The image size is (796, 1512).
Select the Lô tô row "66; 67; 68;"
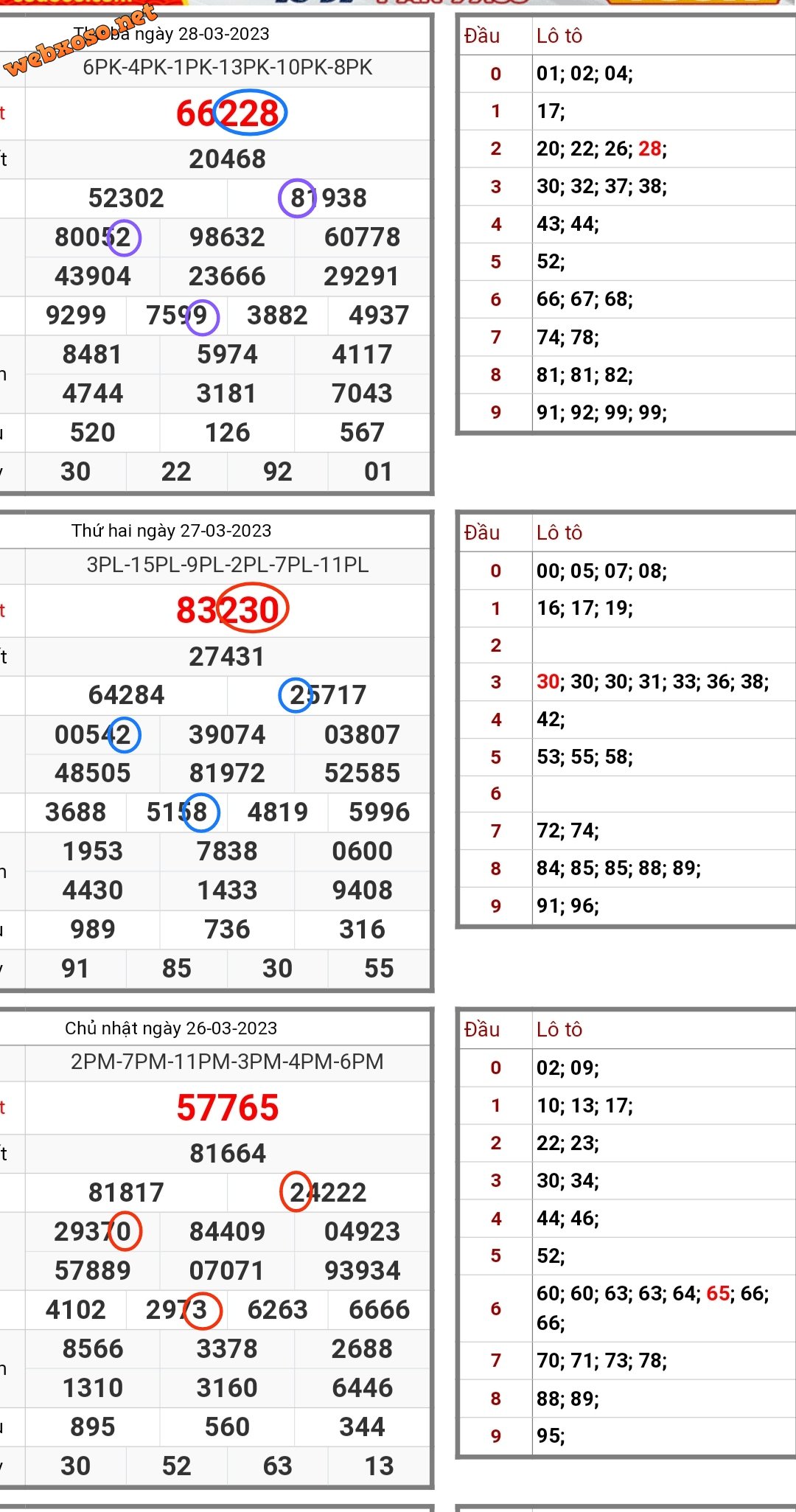click(x=584, y=299)
